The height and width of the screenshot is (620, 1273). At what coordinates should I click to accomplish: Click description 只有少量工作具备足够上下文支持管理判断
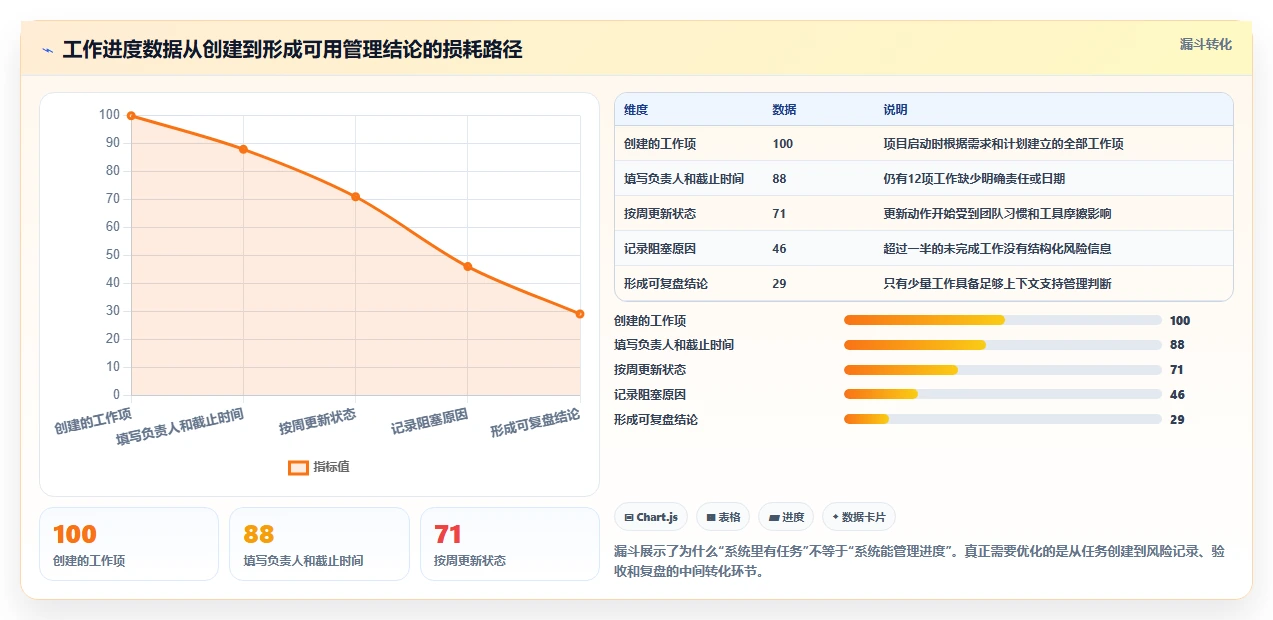coord(997,284)
